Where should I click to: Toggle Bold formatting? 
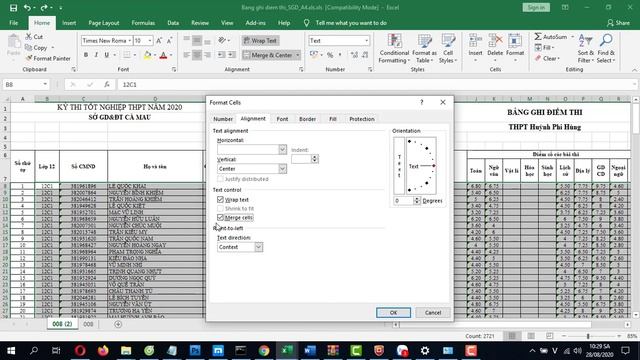click(86, 55)
